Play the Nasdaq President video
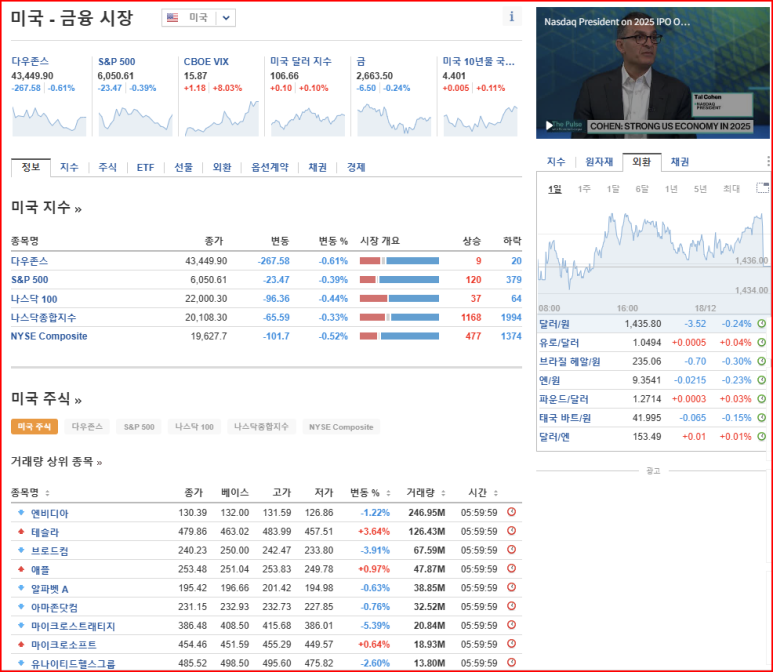Image resolution: width=773 pixels, height=672 pixels. click(549, 126)
